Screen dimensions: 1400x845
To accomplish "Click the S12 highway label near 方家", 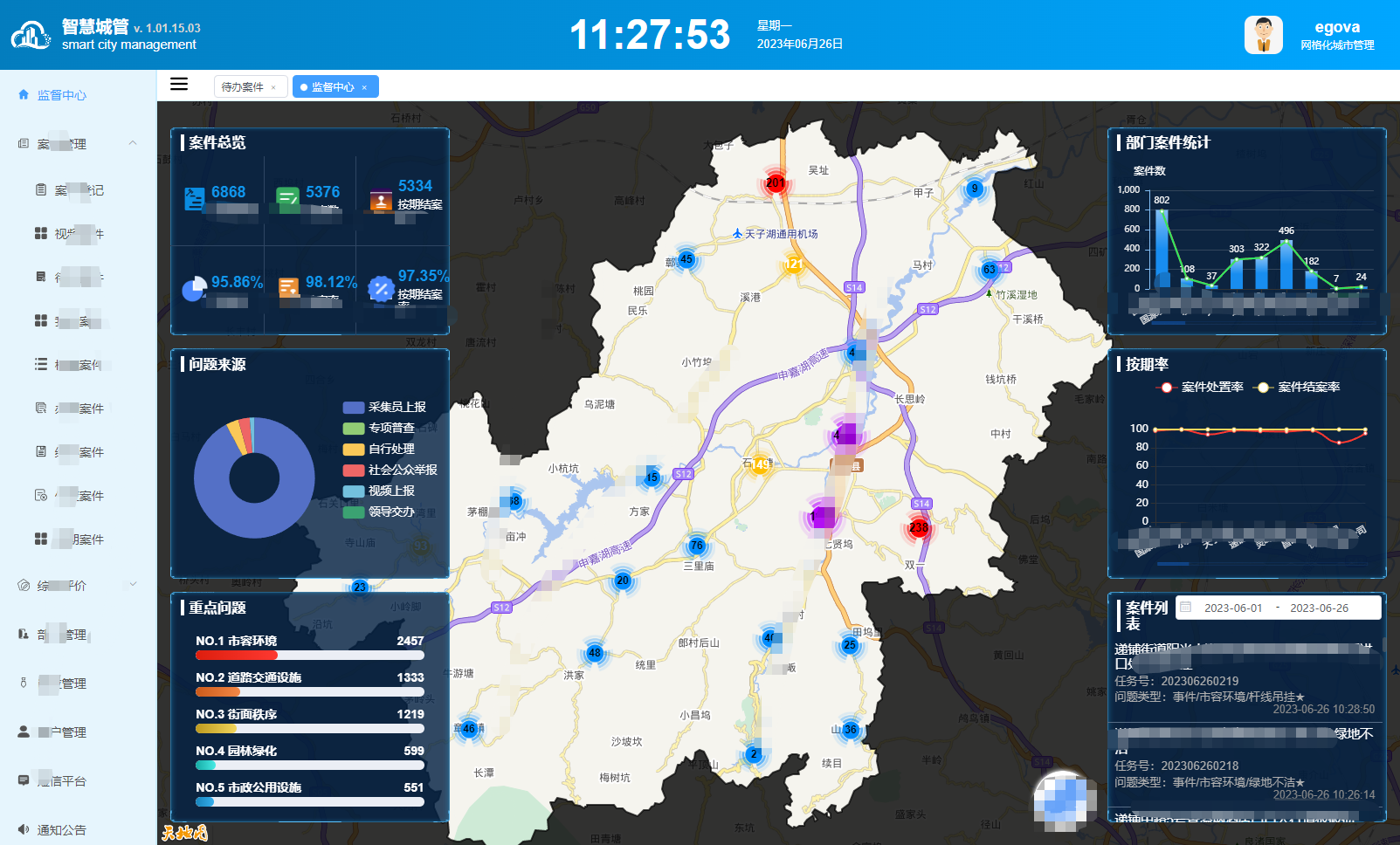I will (x=683, y=474).
